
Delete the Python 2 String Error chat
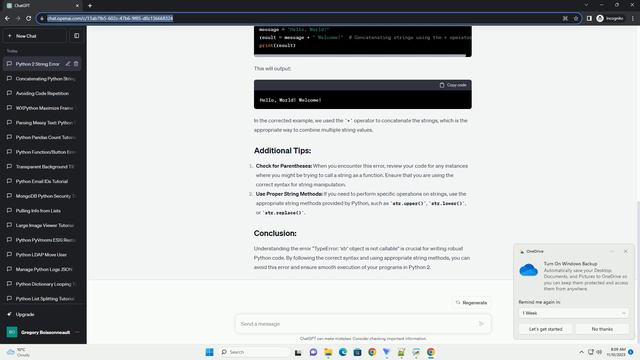[76, 64]
